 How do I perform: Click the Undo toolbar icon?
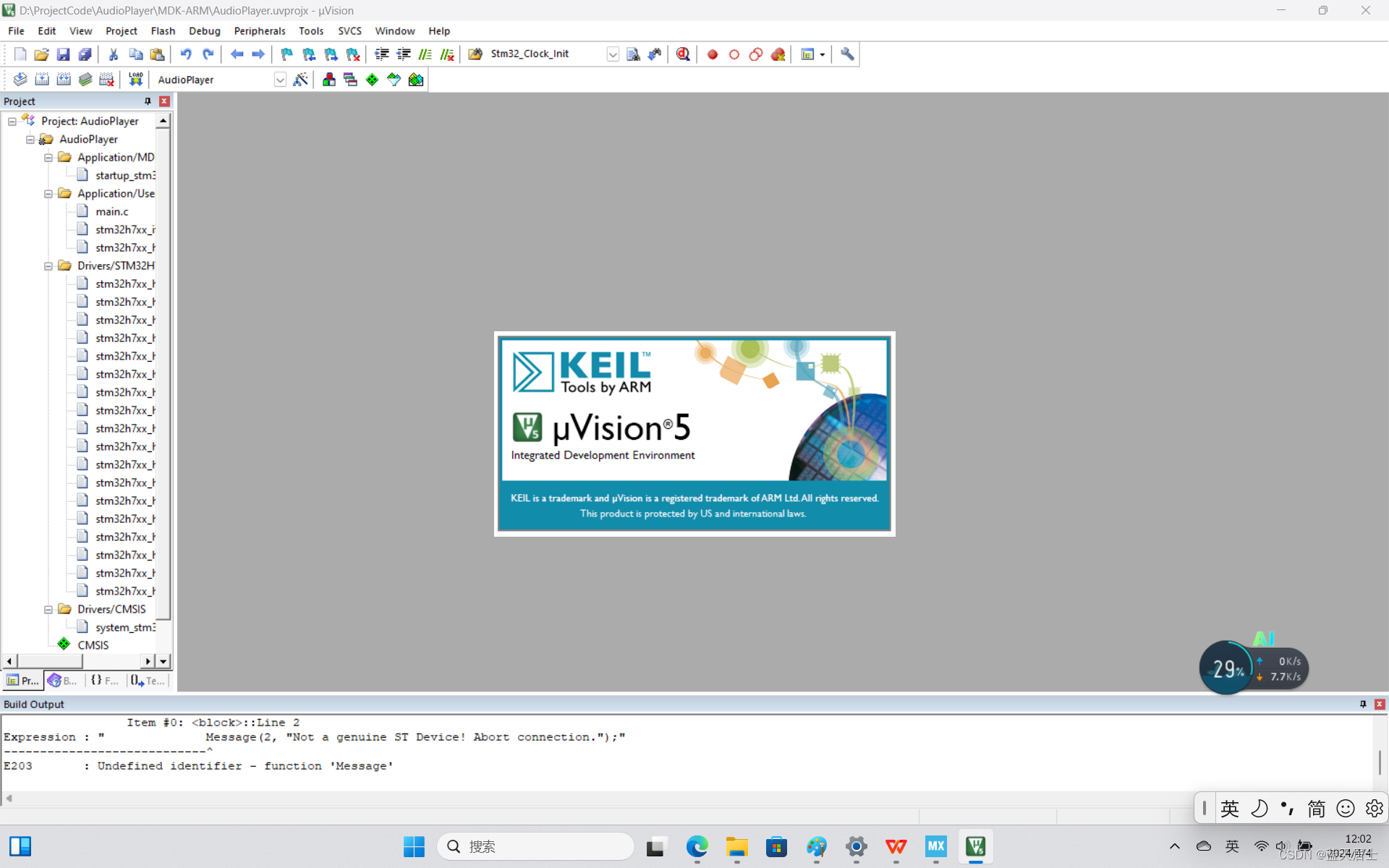tap(186, 54)
